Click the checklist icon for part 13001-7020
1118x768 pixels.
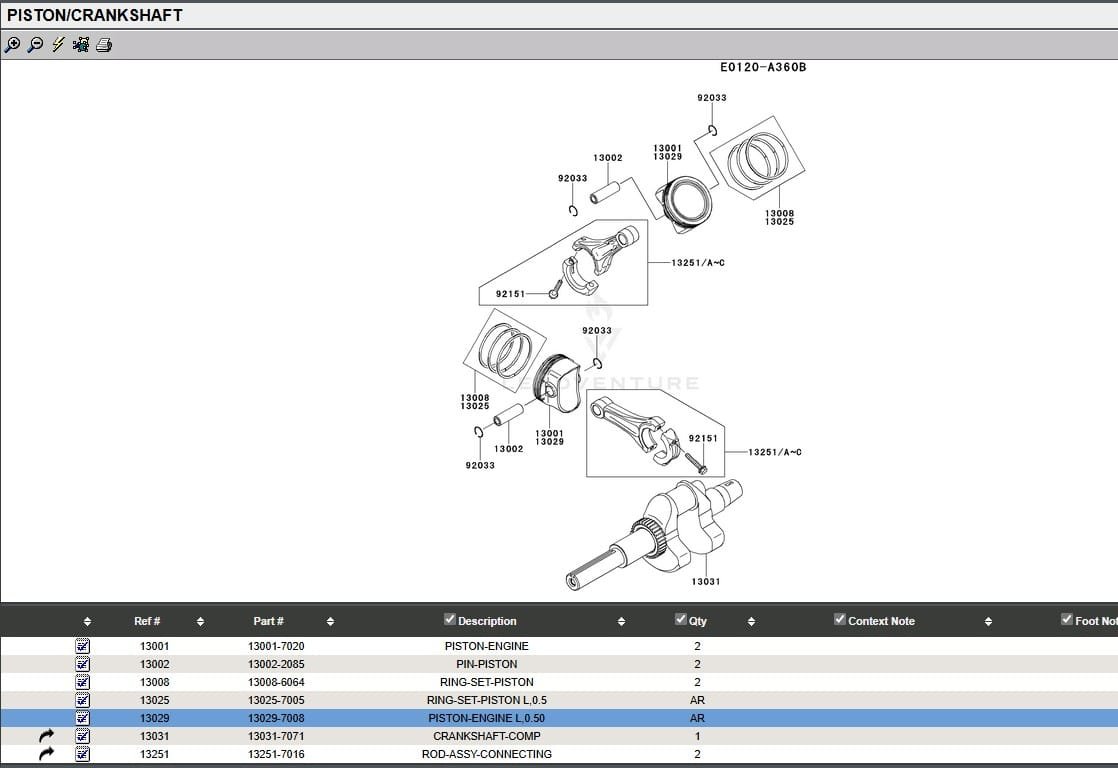coord(83,646)
